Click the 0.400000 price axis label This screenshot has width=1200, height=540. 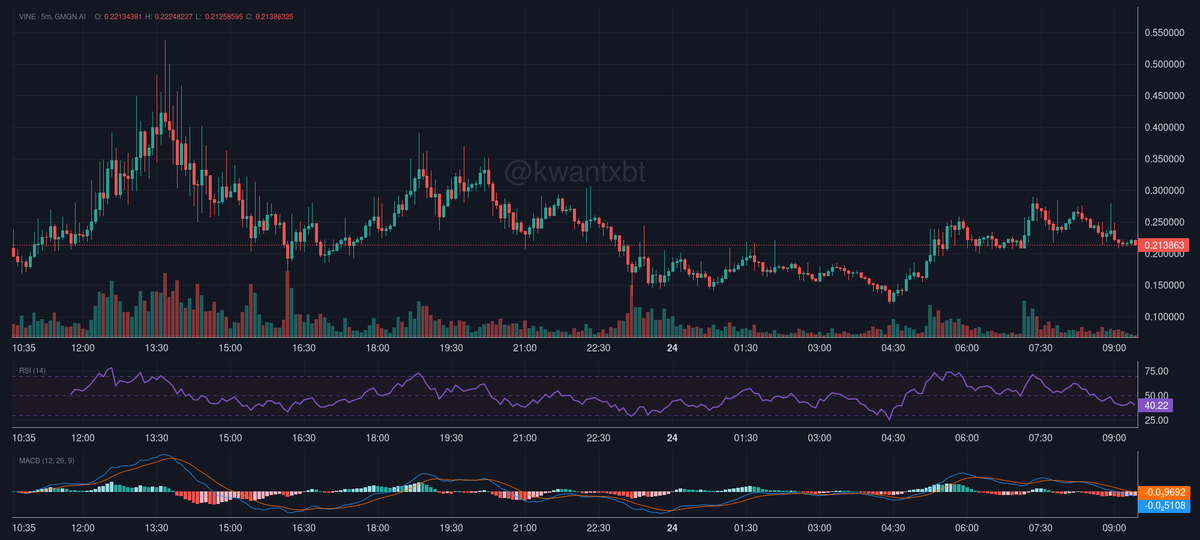coord(1163,128)
